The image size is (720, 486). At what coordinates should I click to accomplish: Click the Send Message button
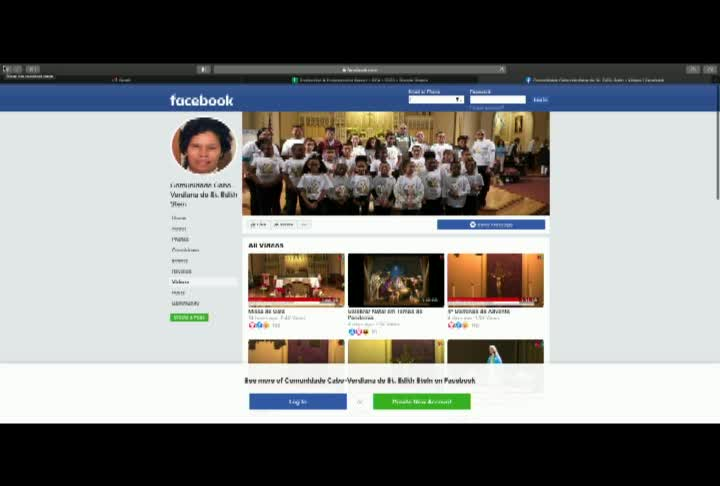(491, 225)
